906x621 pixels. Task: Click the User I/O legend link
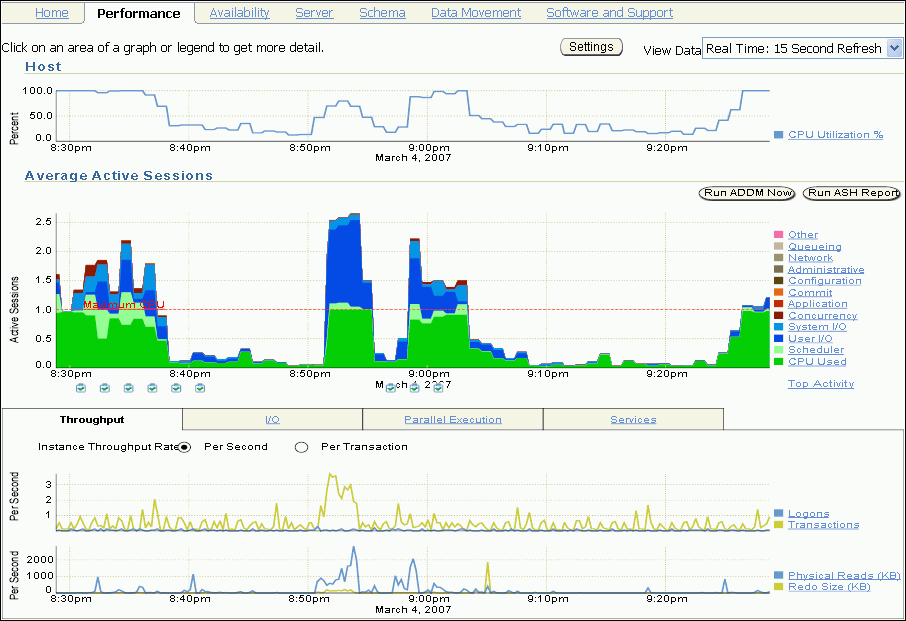810,339
